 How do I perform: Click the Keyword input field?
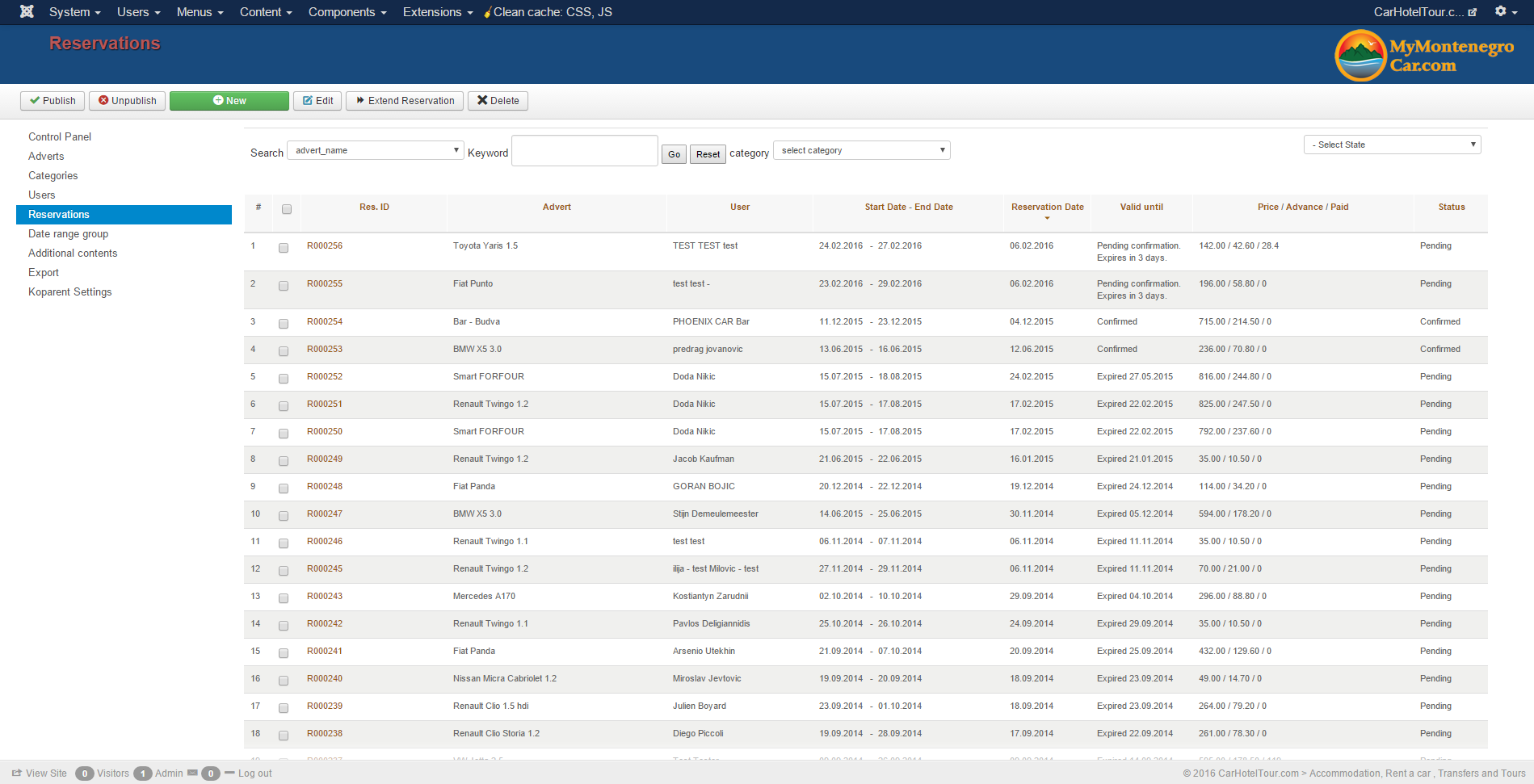[585, 151]
